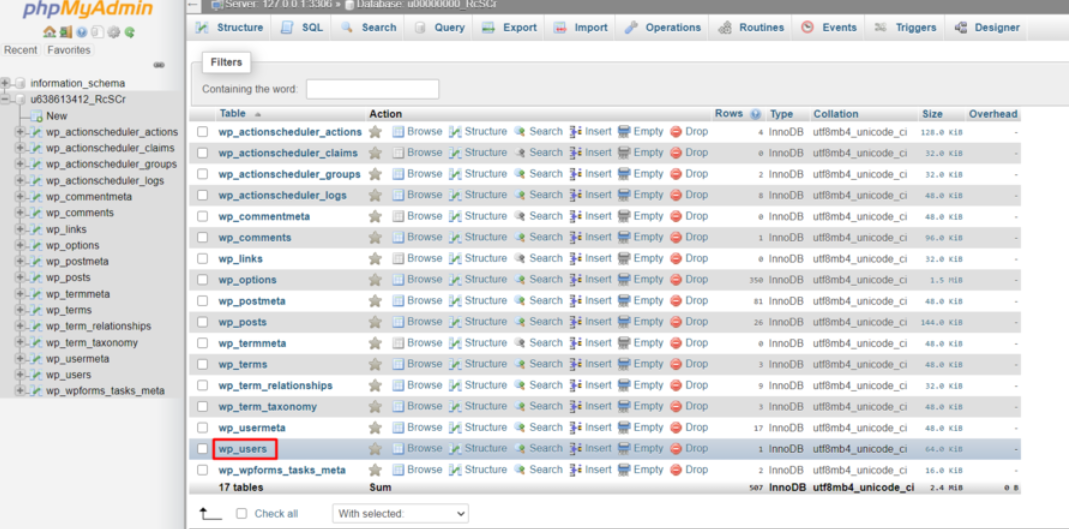The image size is (1069, 529).
Task: Click Empty icon for wp_comments row
Action: 624,238
